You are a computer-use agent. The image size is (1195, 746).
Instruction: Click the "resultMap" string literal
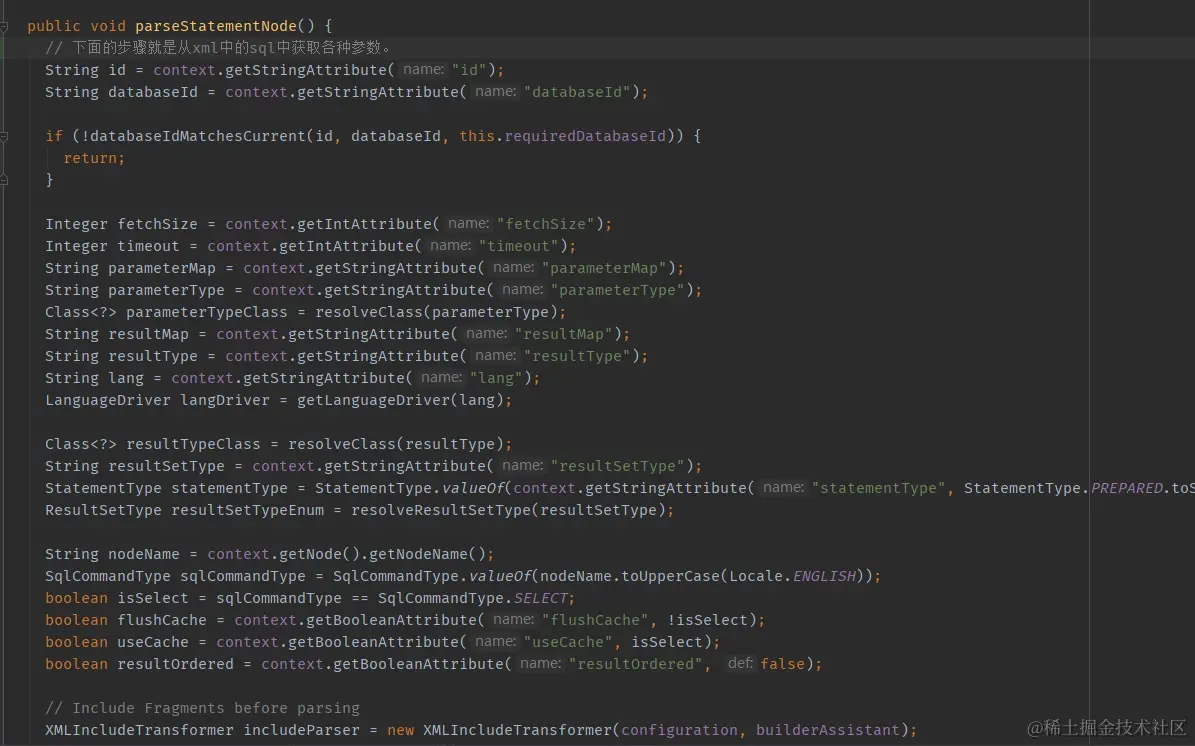[563, 334]
